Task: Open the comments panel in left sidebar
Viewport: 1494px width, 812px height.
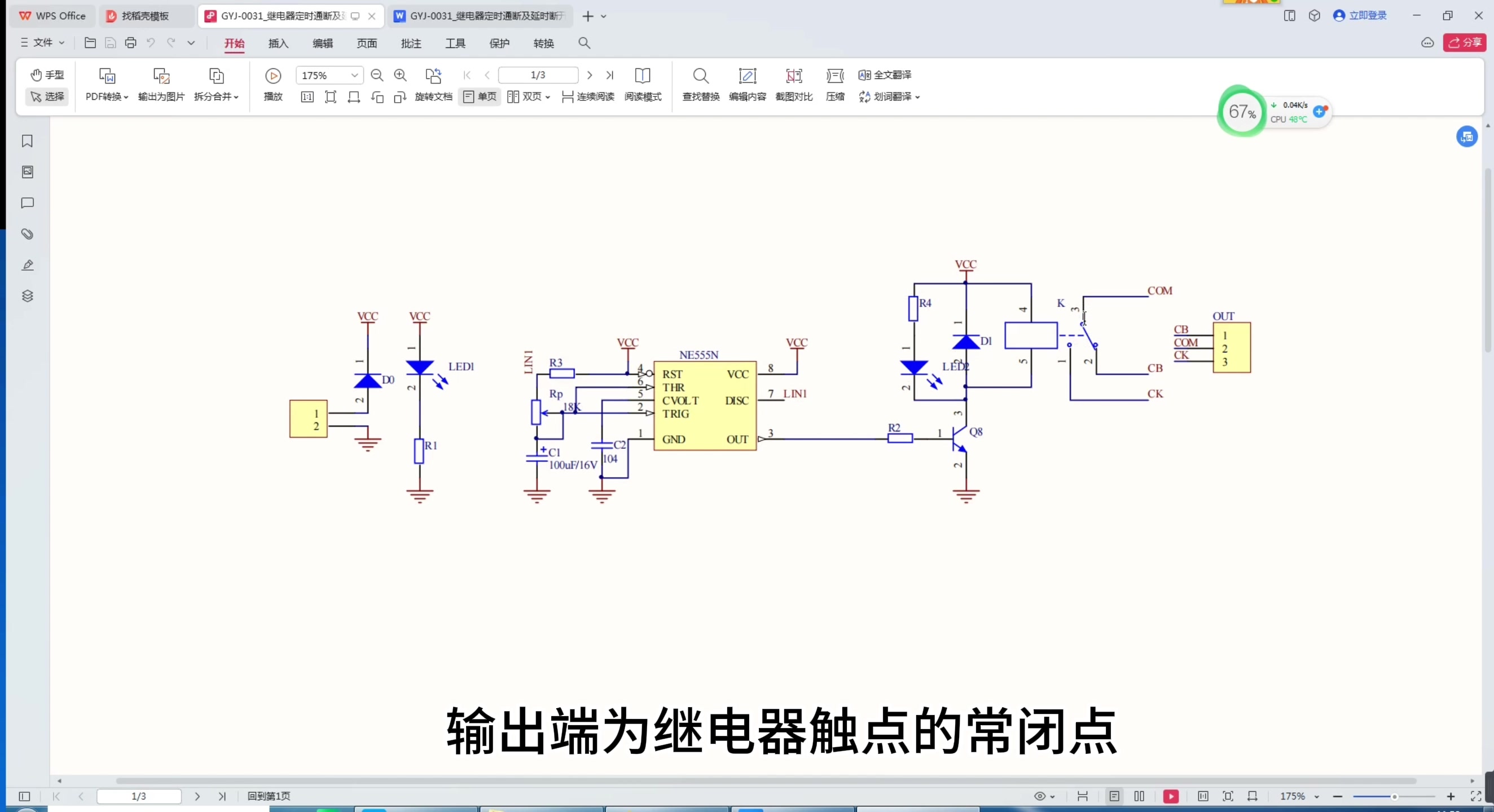Action: (27, 203)
